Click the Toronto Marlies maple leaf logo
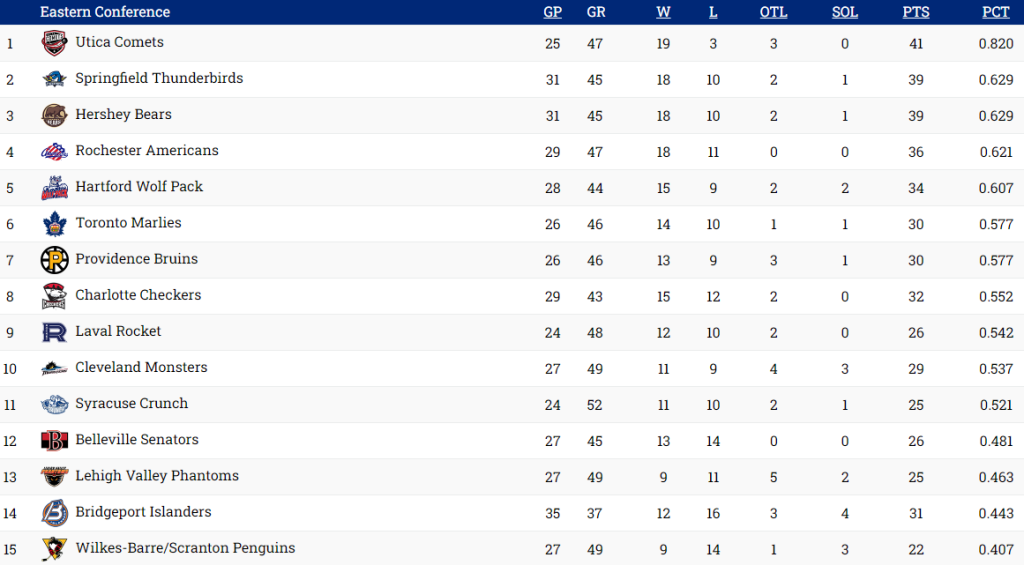This screenshot has height=565, width=1024. tap(54, 223)
